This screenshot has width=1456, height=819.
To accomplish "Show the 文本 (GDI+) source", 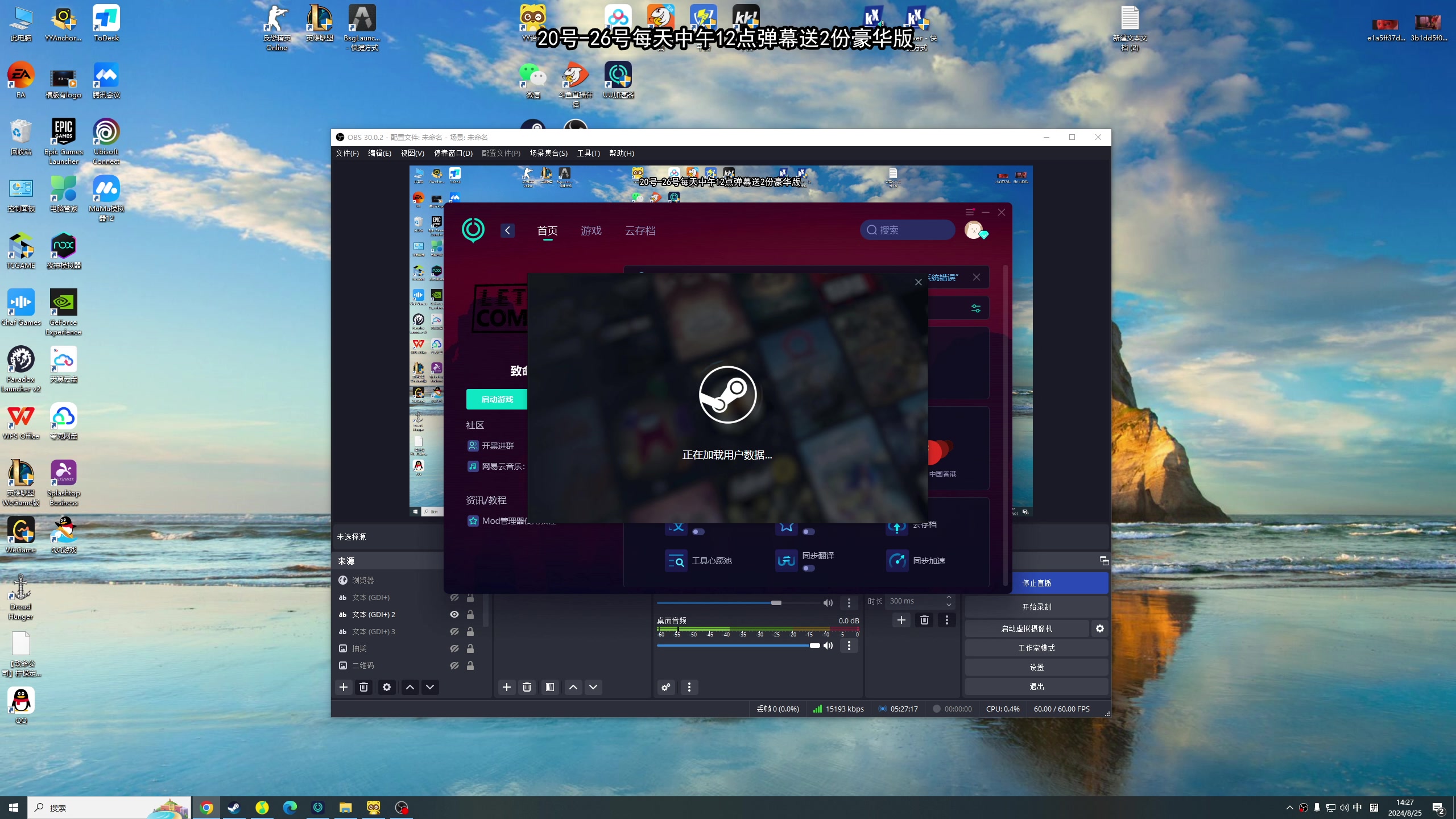I will click(x=454, y=597).
